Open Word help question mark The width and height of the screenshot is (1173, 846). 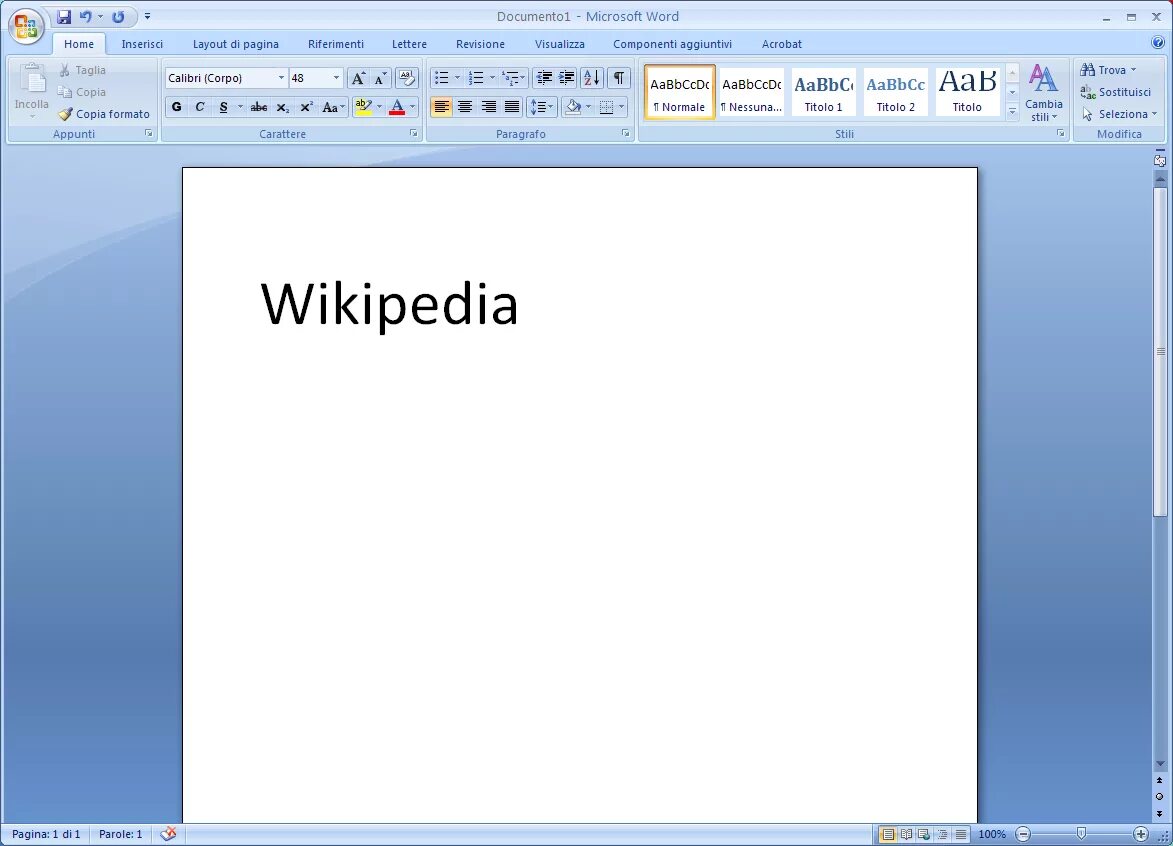[x=1158, y=43]
